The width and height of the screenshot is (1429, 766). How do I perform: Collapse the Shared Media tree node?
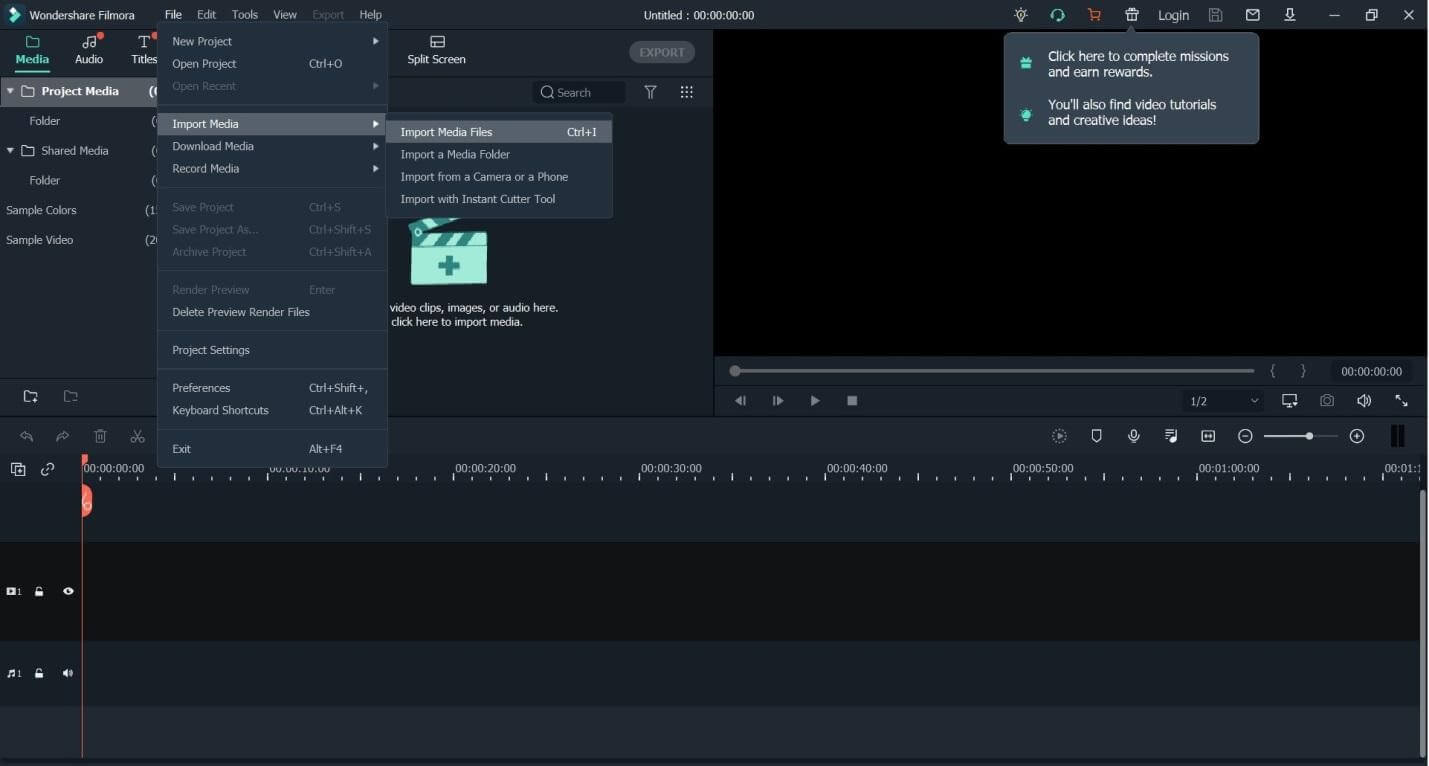click(10, 151)
